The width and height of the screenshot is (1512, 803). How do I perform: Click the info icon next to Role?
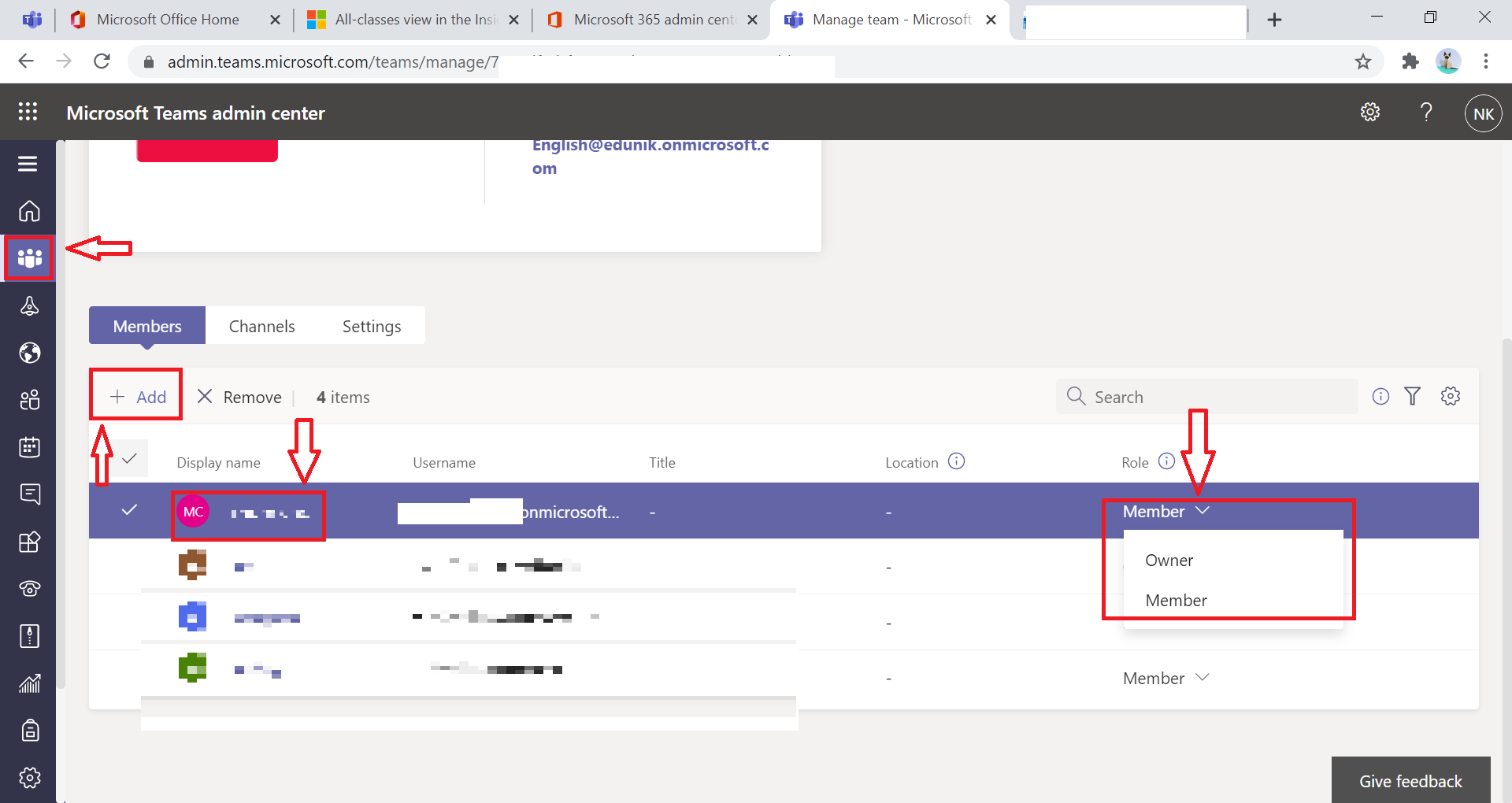[1167, 461]
